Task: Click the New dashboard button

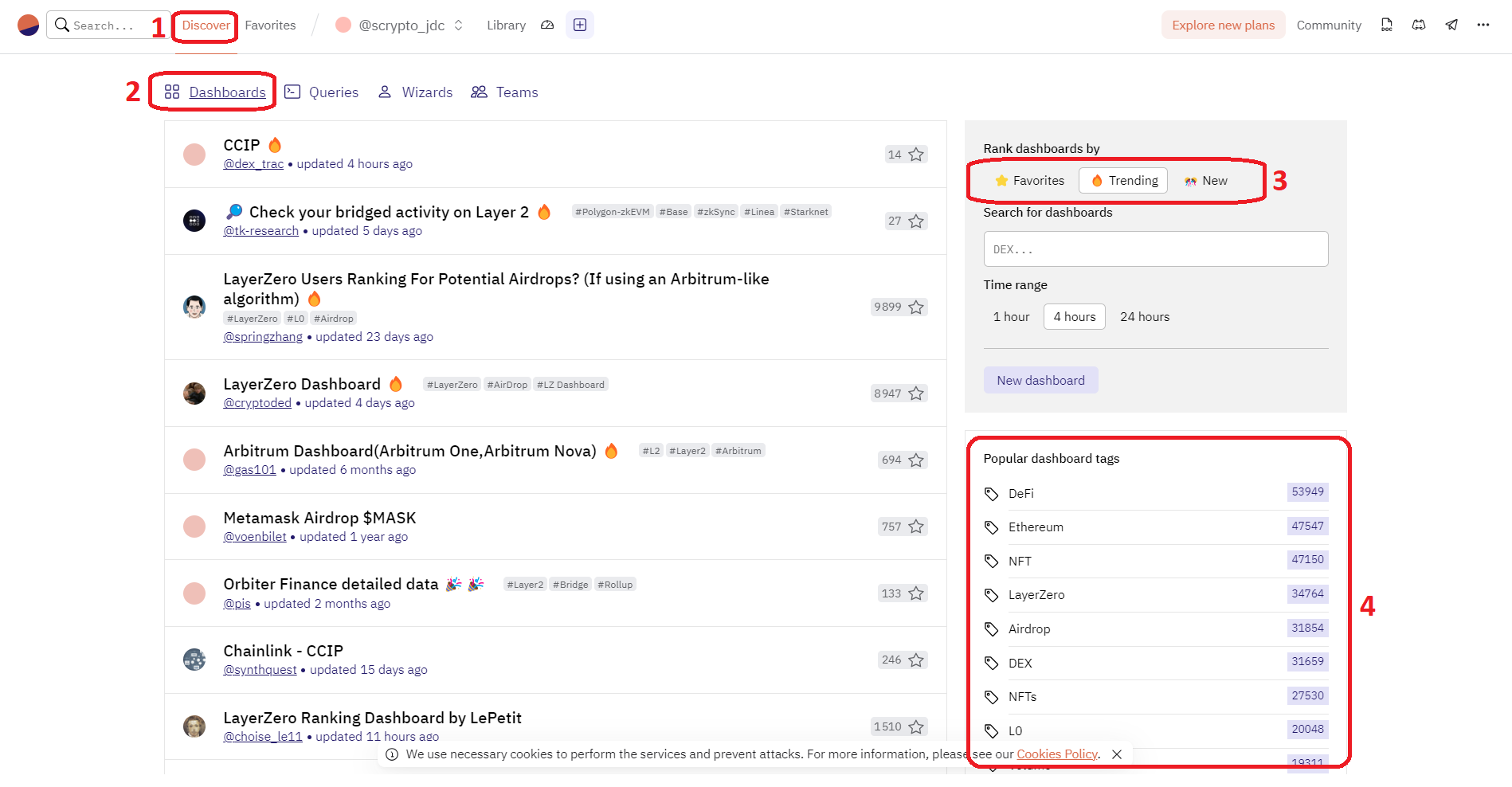Action: pyautogui.click(x=1040, y=381)
